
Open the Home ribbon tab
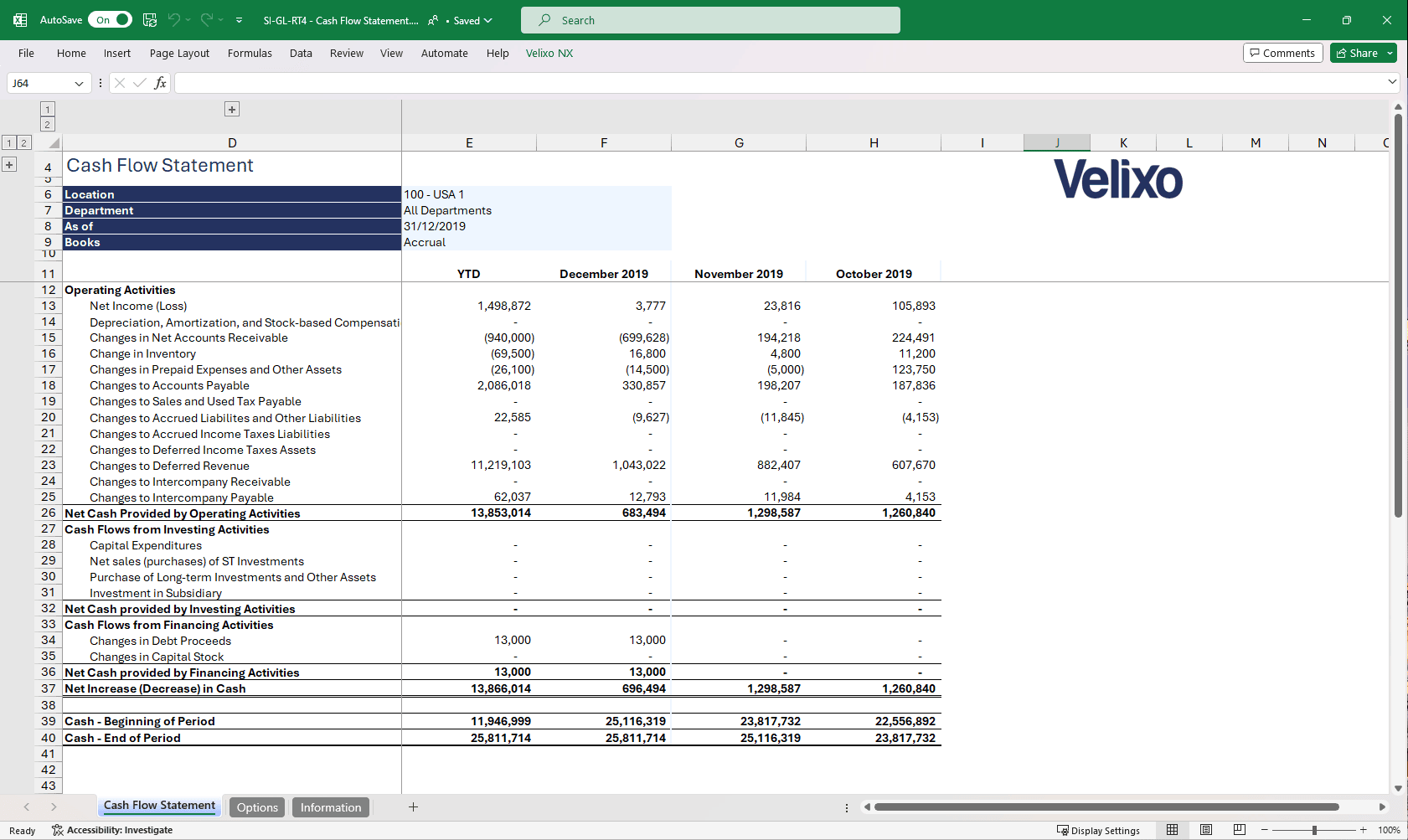[x=71, y=53]
